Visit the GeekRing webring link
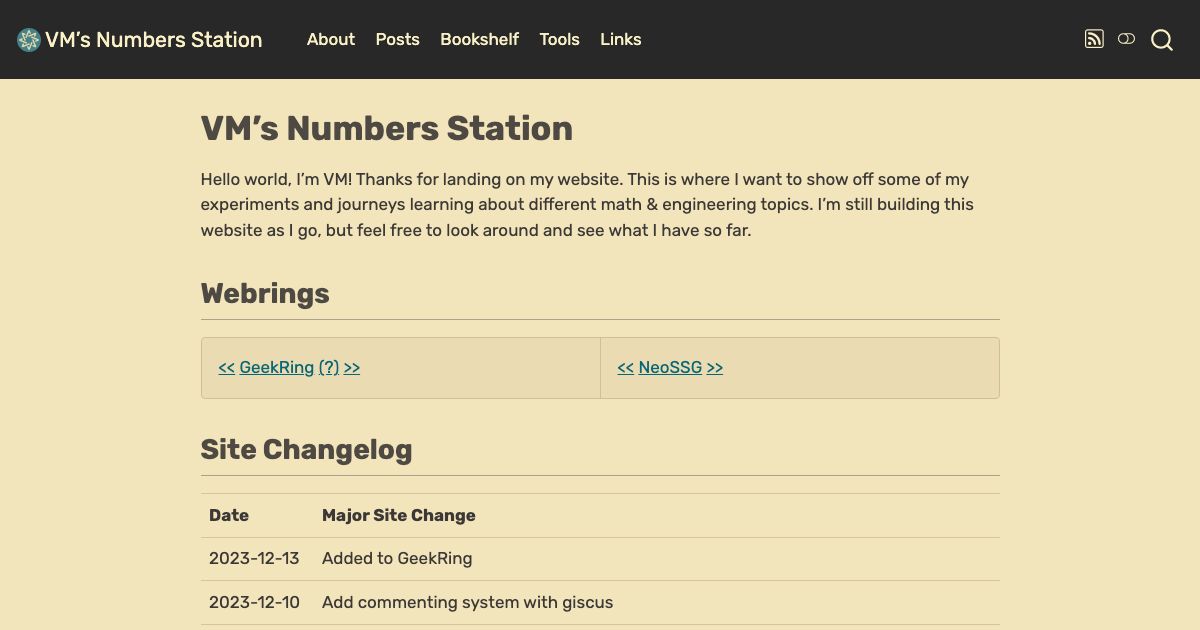 point(276,367)
